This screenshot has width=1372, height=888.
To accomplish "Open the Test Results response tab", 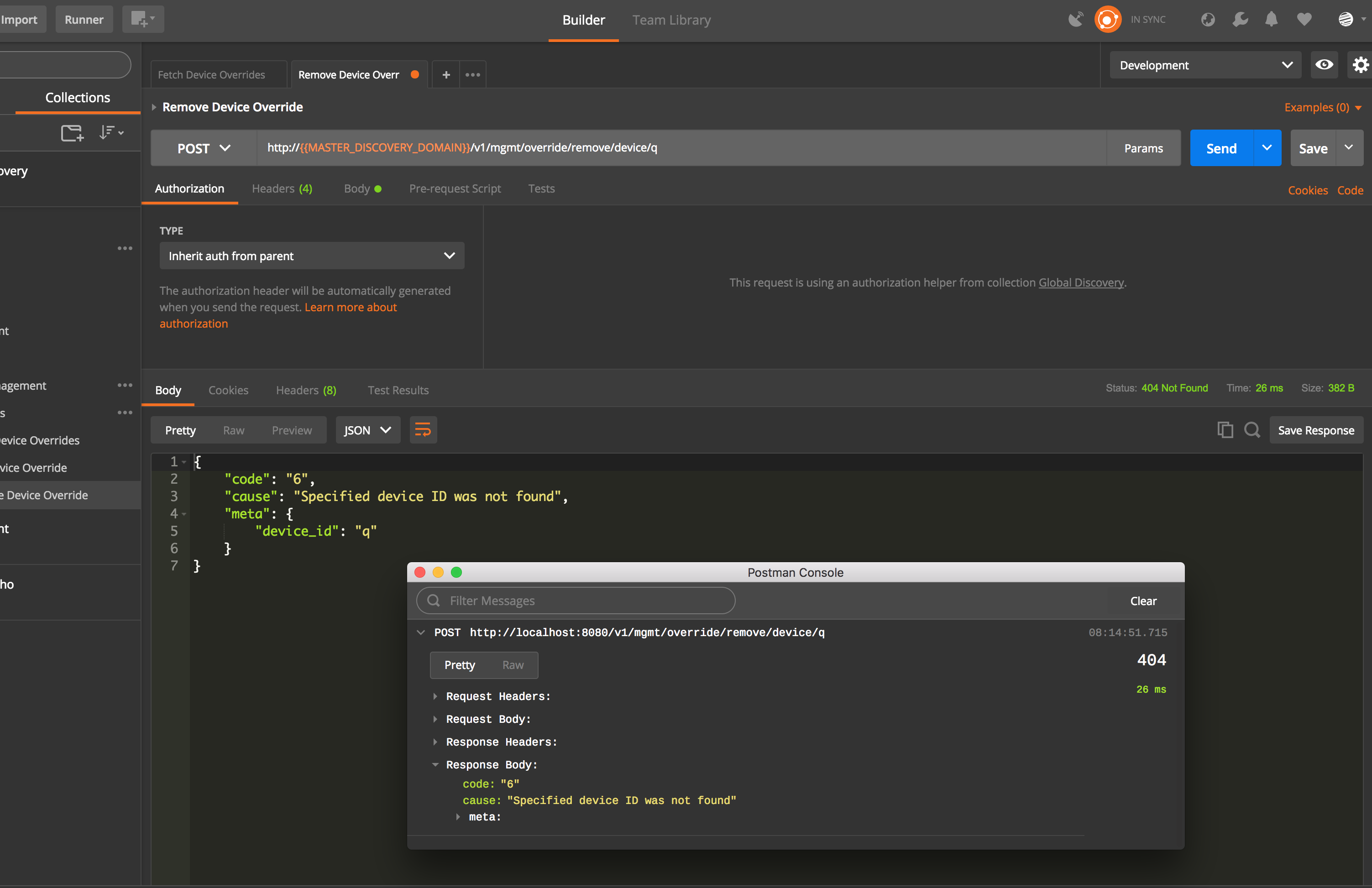I will pos(398,390).
